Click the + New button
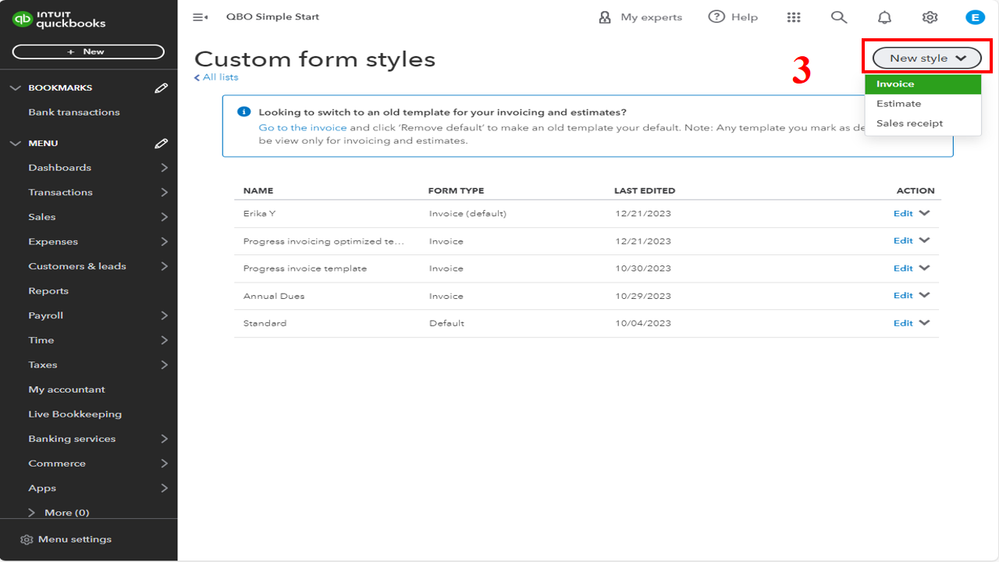Viewport: 999px width, 562px height. 88,52
